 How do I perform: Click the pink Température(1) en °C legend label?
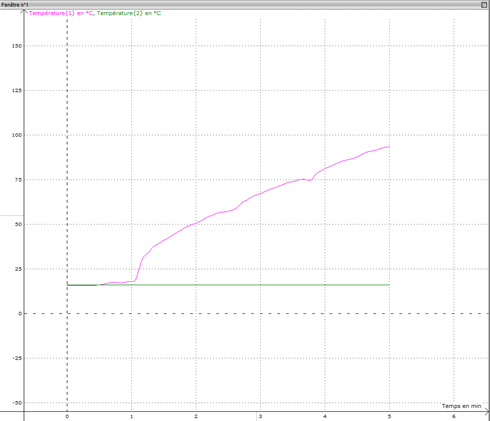pyautogui.click(x=61, y=13)
